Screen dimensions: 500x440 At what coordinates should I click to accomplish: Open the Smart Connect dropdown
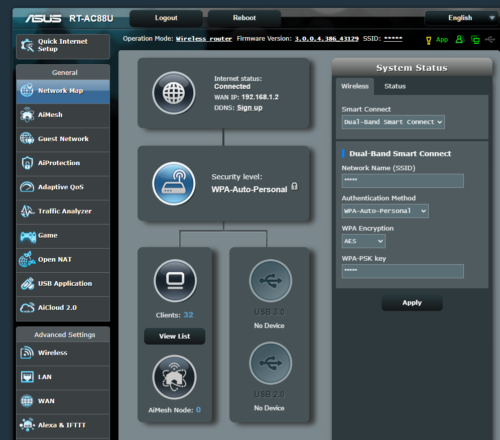[393, 122]
